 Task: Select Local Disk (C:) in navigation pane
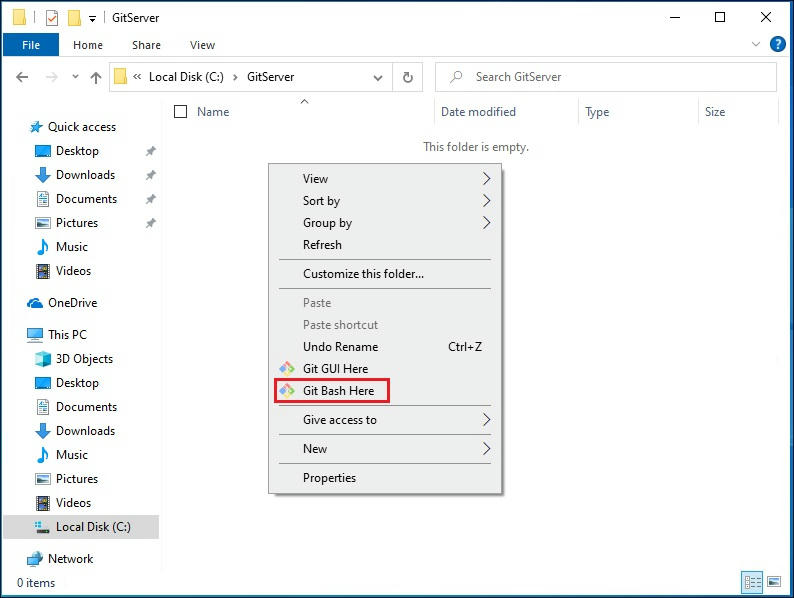click(x=81, y=527)
